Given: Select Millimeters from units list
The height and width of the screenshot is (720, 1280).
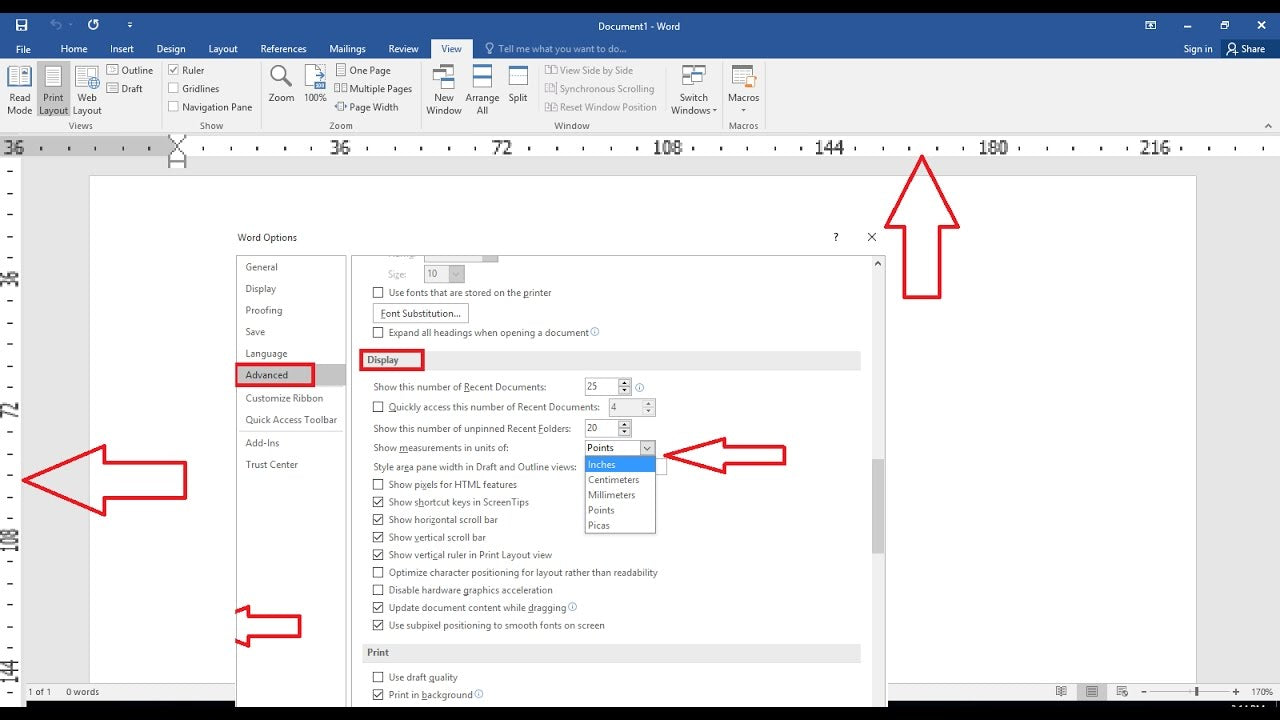Looking at the screenshot, I should coord(620,495).
